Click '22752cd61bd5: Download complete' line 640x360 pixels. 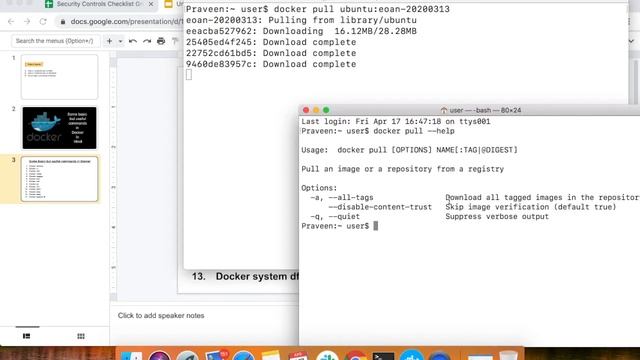coord(271,53)
